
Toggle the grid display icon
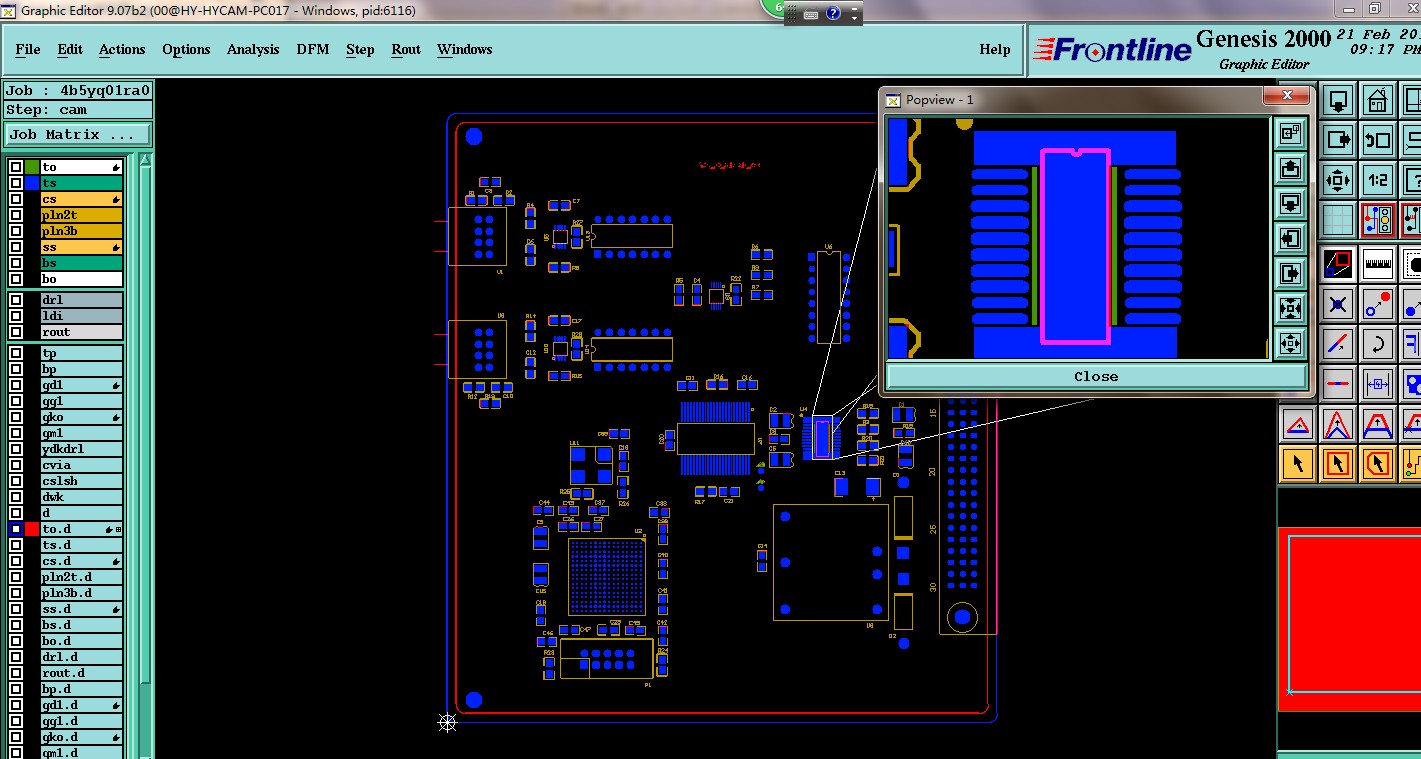[1338, 219]
